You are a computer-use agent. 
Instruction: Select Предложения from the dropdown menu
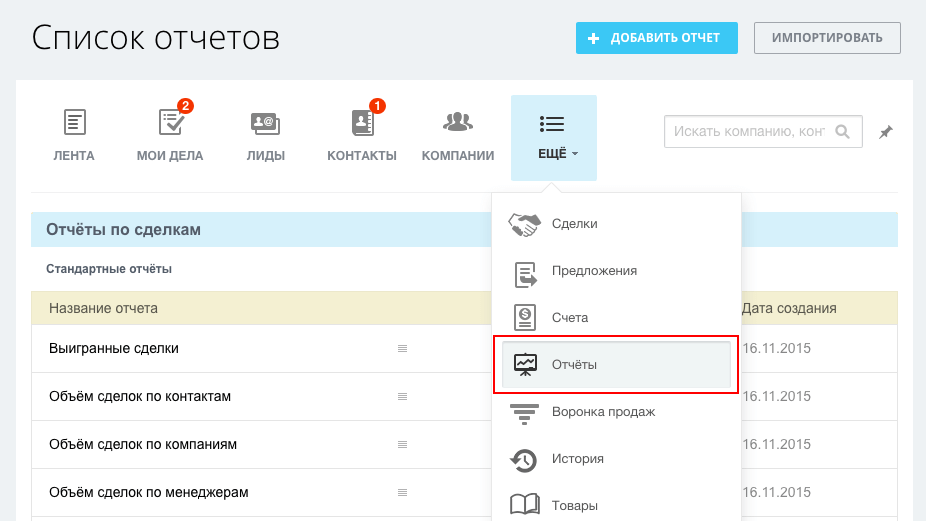tap(594, 271)
